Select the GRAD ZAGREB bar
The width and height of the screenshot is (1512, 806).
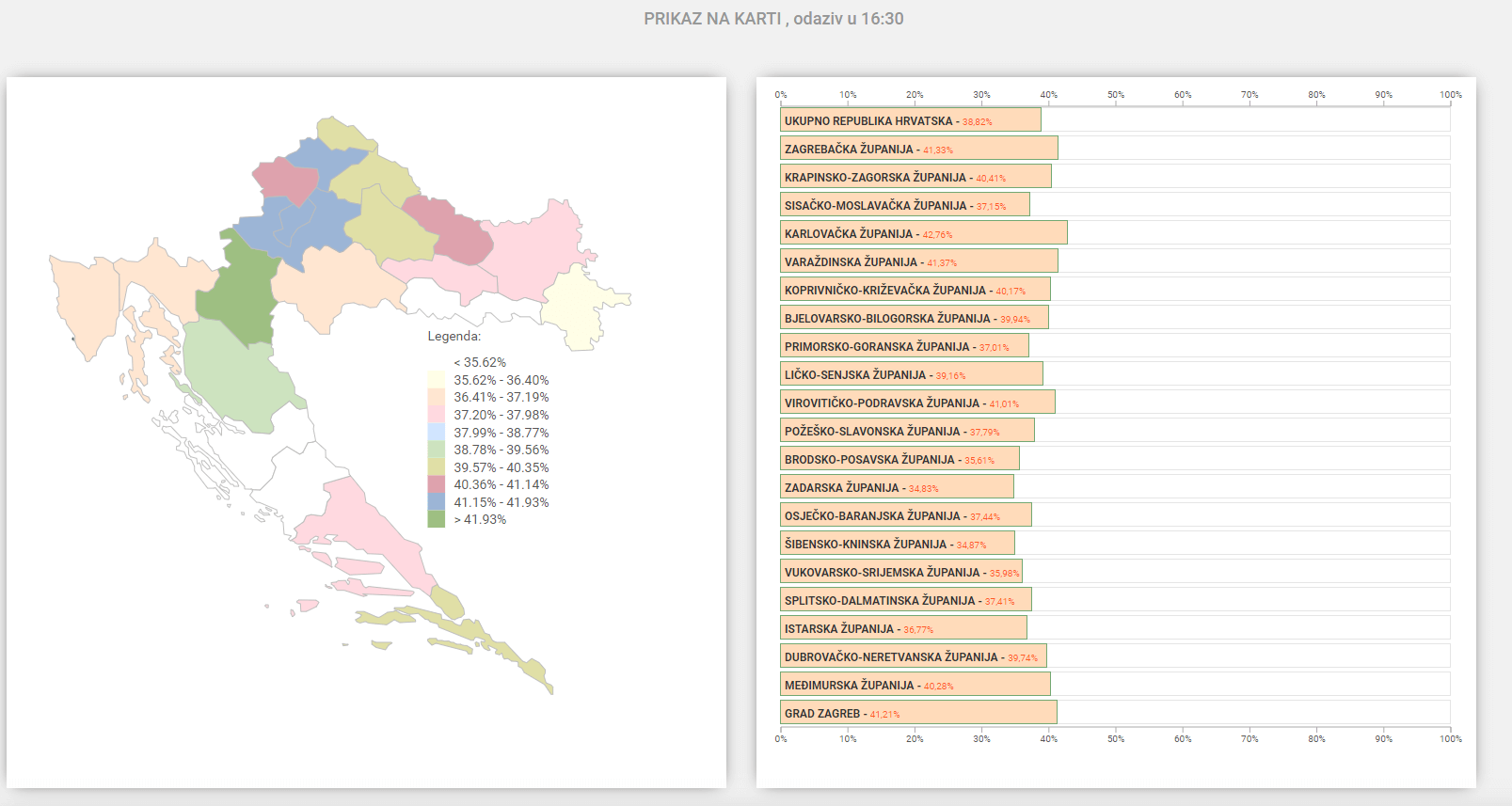point(918,713)
